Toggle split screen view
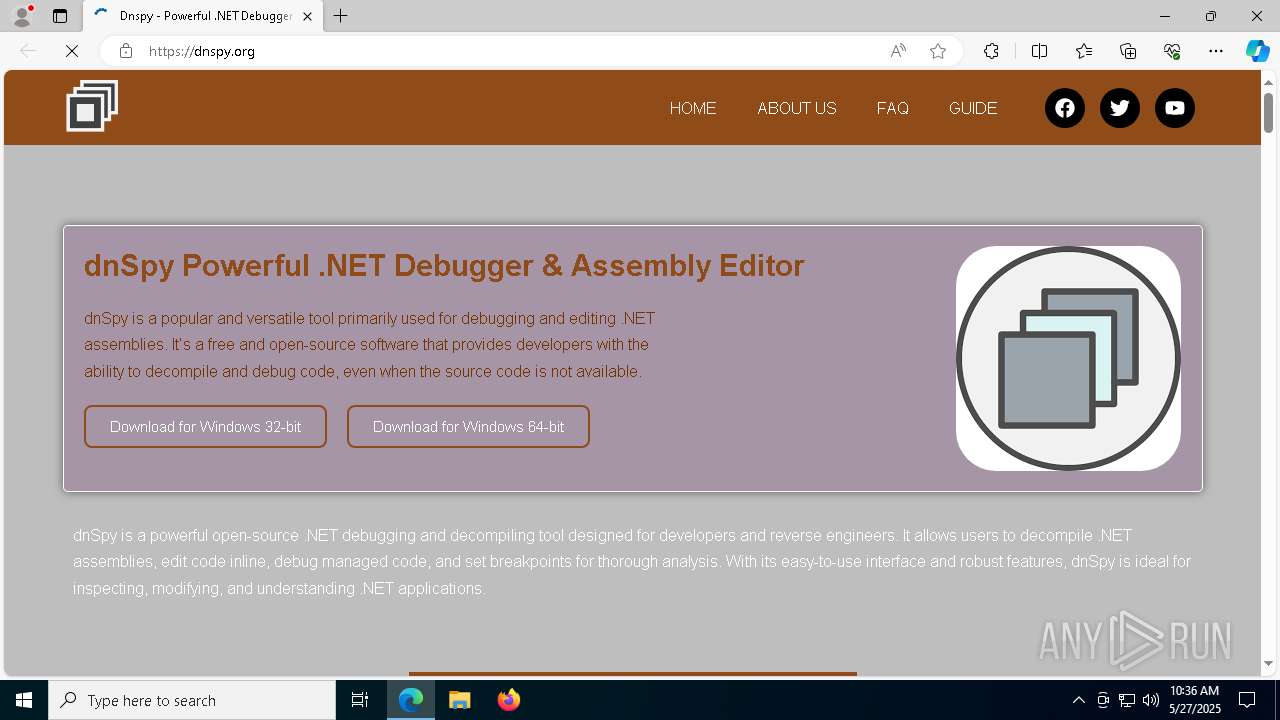The height and width of the screenshot is (720, 1280). click(x=1039, y=51)
